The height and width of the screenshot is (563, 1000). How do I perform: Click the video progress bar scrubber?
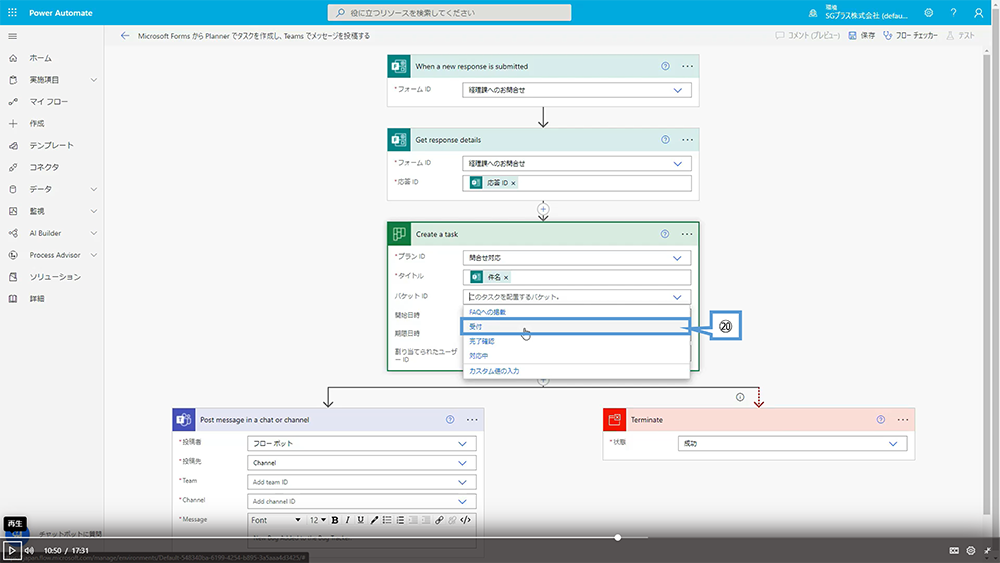point(617,537)
